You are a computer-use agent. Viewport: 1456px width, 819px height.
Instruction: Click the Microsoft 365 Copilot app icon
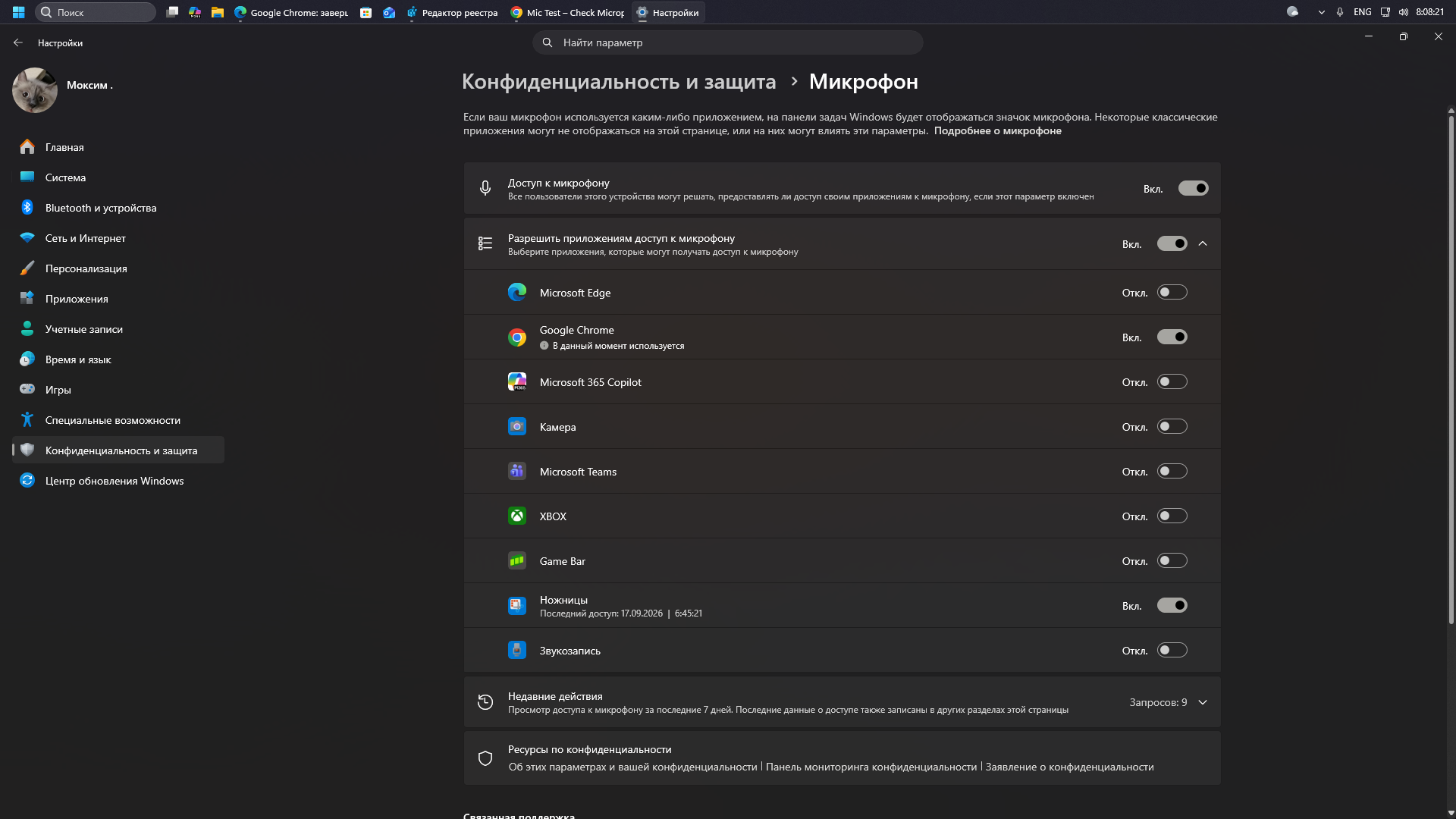(517, 382)
